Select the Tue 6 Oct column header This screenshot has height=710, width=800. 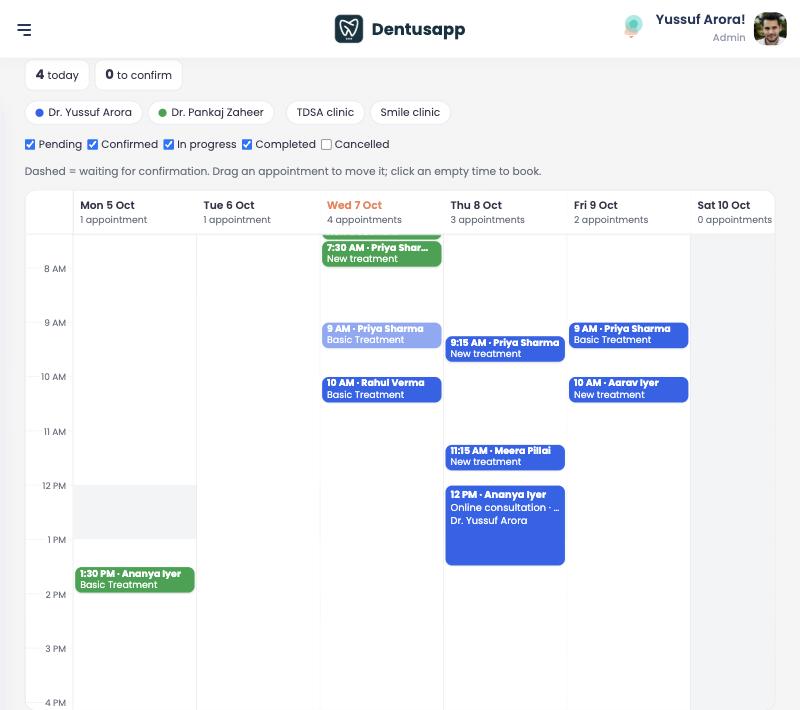pos(258,212)
